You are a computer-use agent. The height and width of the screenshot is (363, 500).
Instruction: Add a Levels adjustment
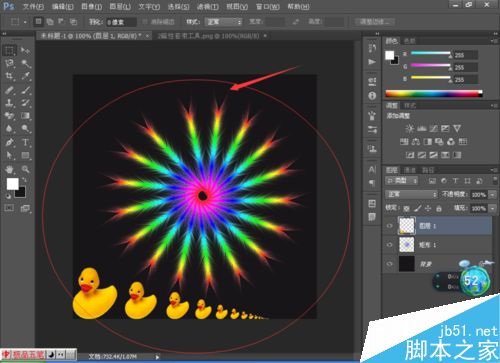tap(422, 129)
